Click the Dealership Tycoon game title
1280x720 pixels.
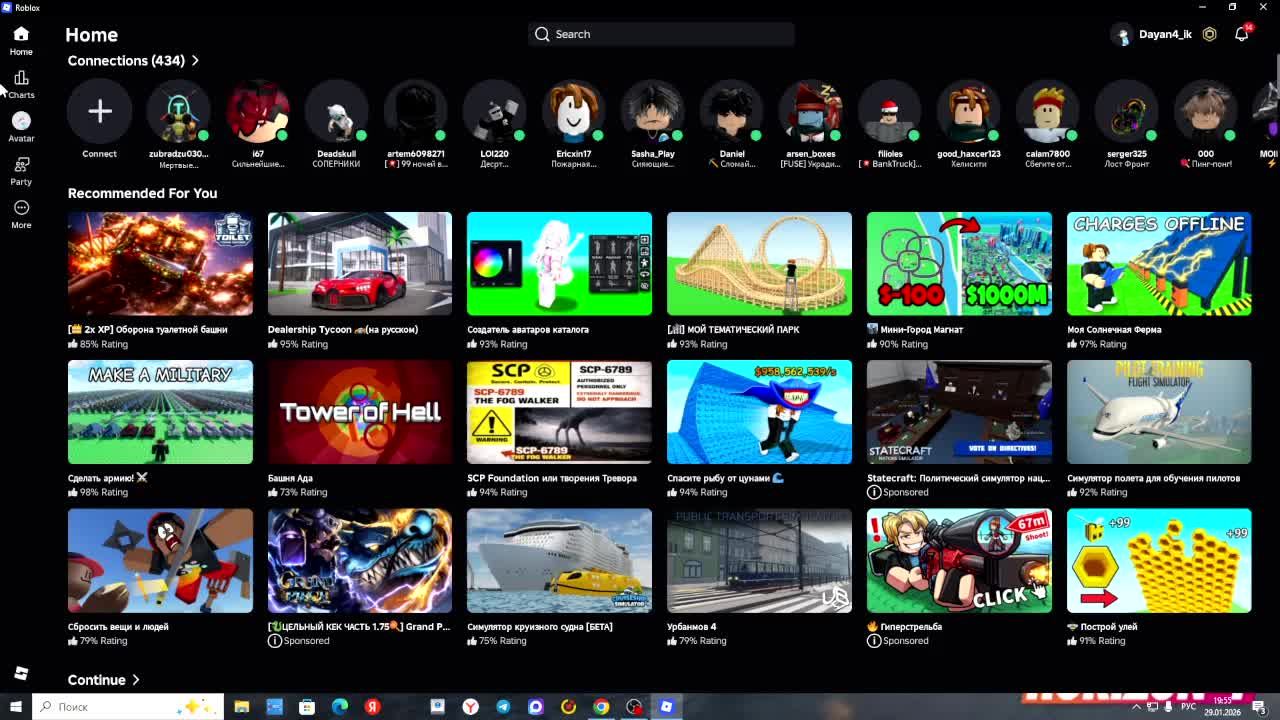pos(343,329)
